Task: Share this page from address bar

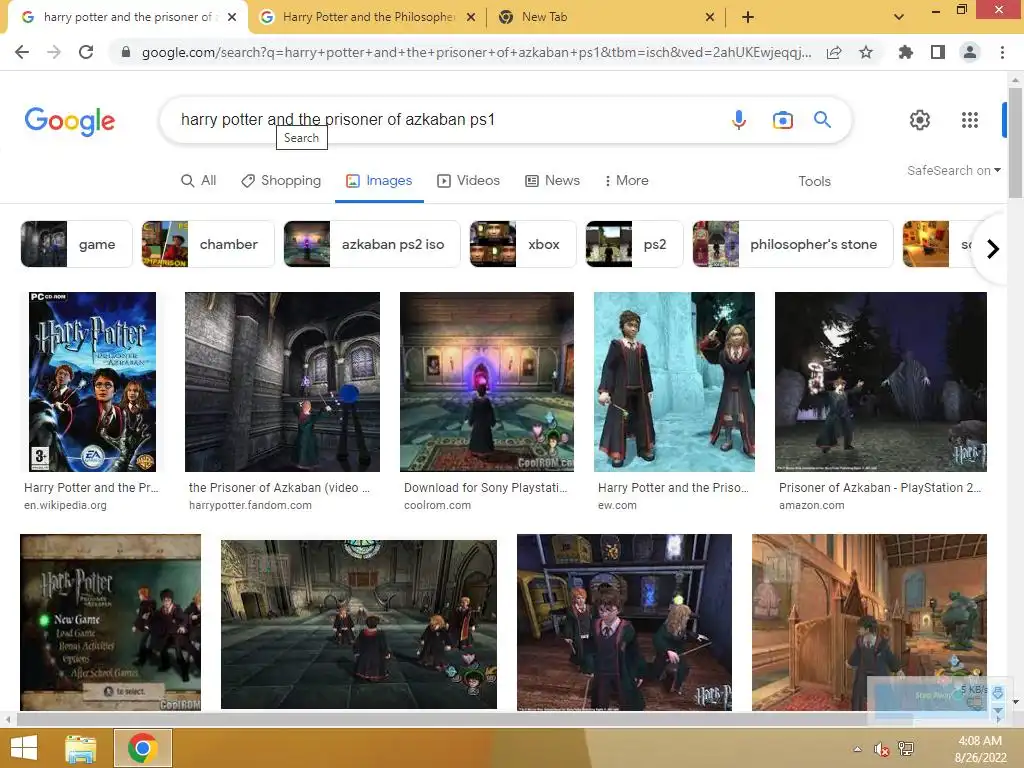Action: click(834, 52)
